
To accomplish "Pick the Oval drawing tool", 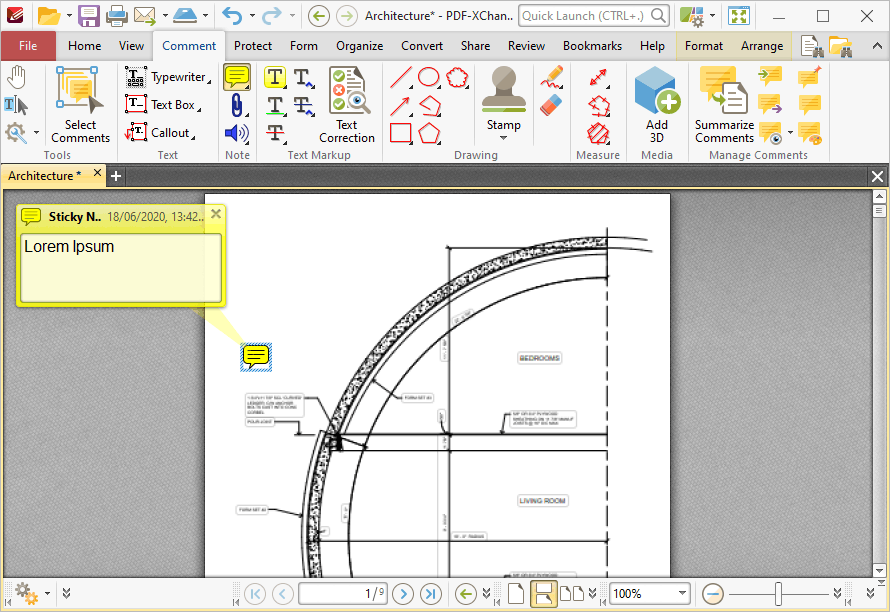I will pos(428,77).
